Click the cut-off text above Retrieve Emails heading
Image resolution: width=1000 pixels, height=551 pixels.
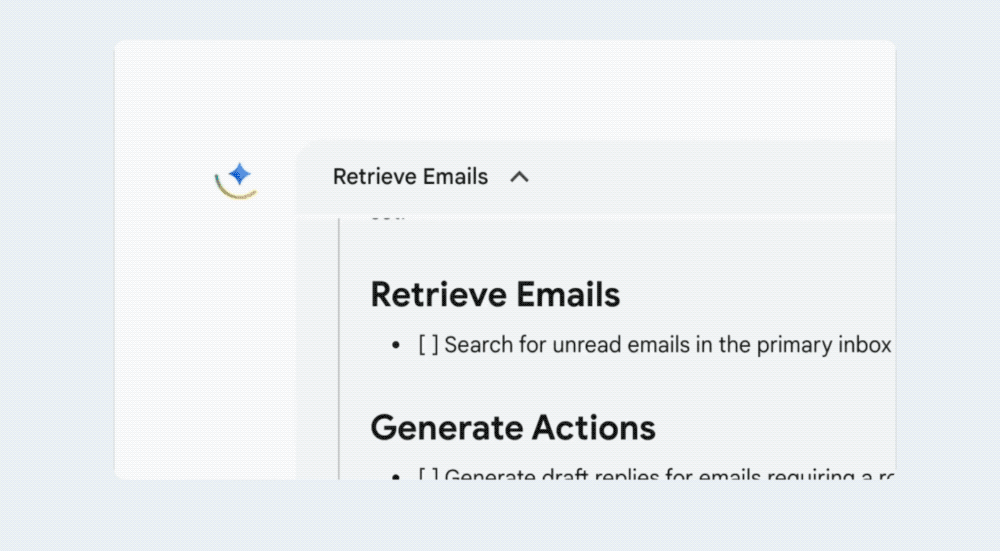click(x=388, y=214)
